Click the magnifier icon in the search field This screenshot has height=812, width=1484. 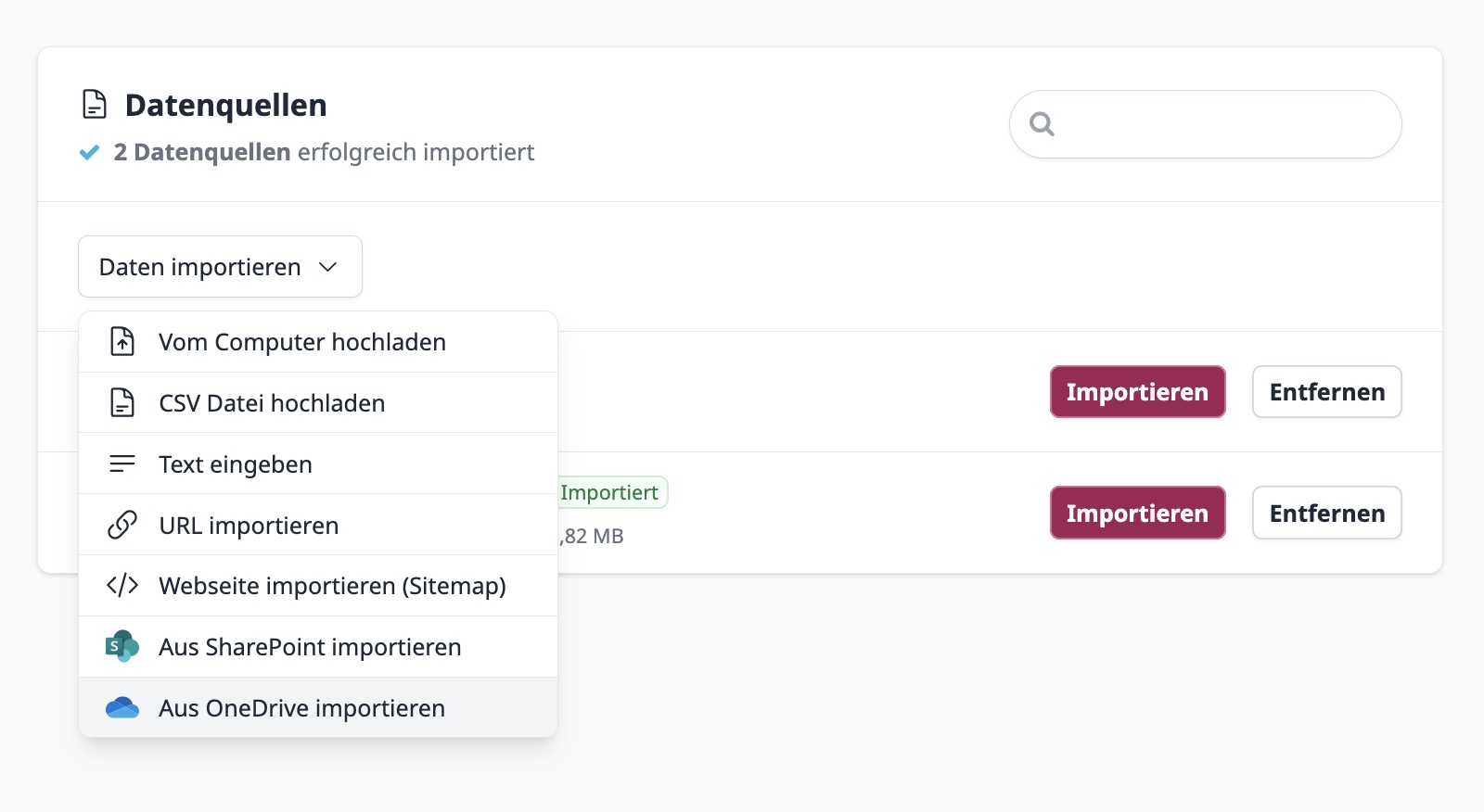point(1043,123)
